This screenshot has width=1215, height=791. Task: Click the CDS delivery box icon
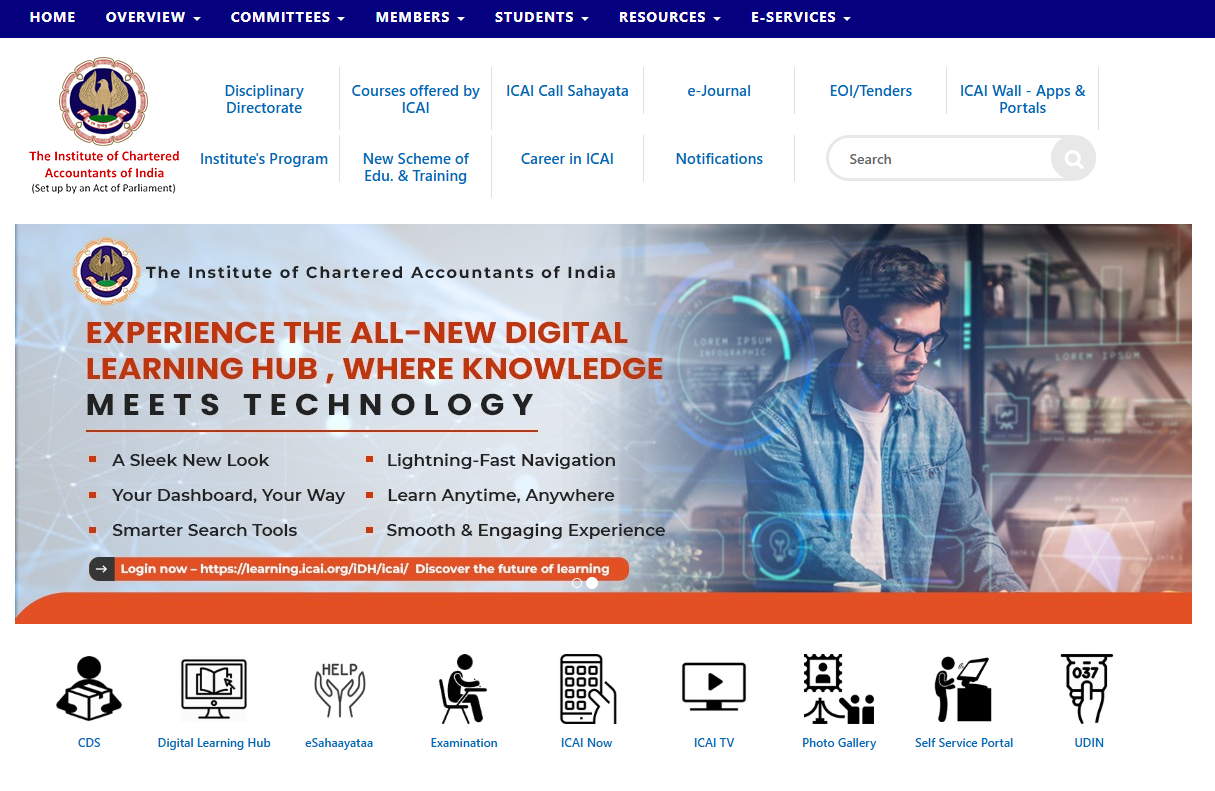point(89,688)
